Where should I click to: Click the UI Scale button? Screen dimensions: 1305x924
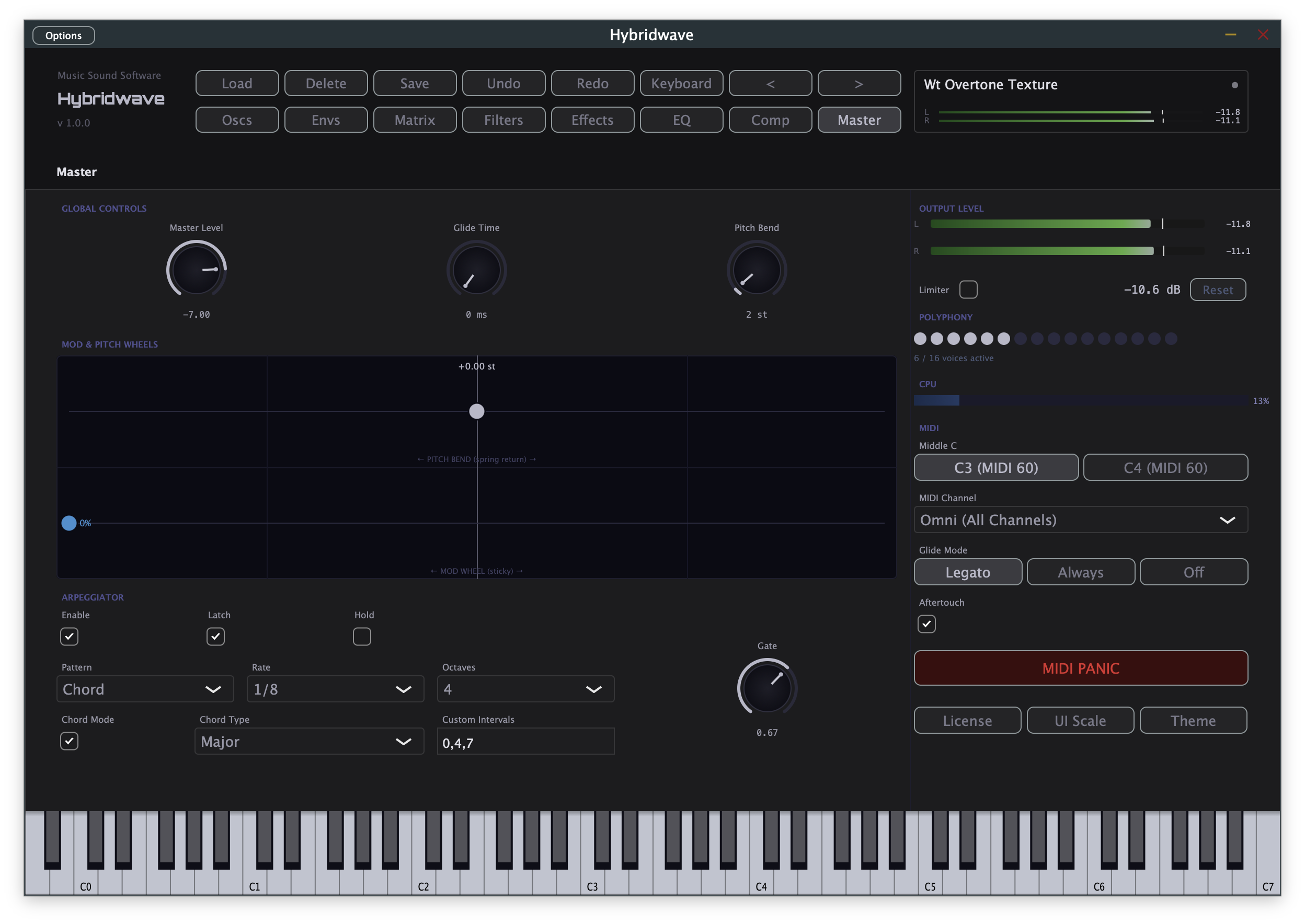(1079, 720)
